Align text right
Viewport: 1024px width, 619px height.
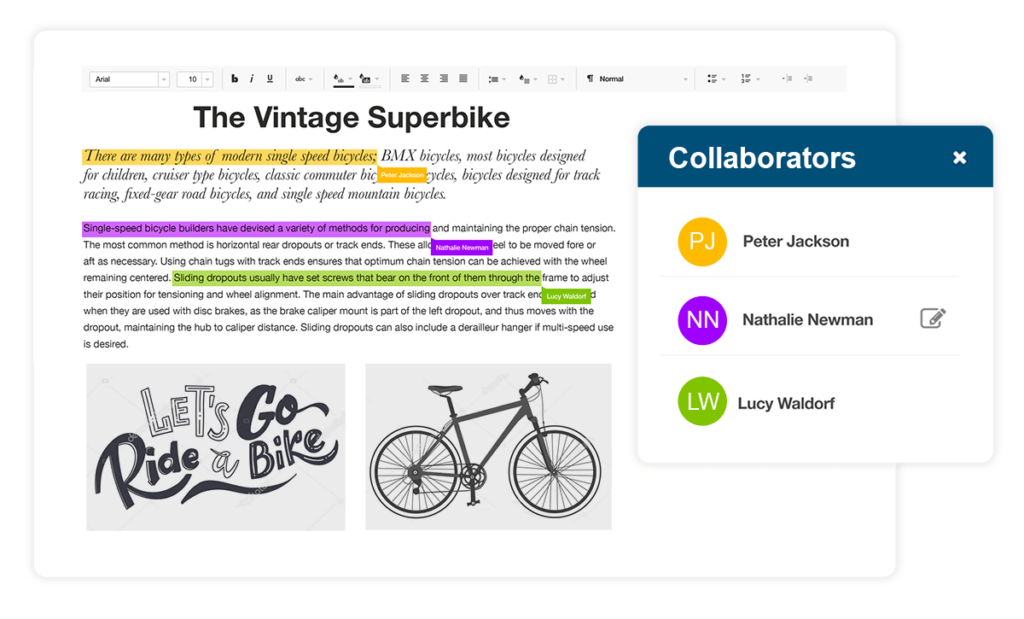(443, 78)
